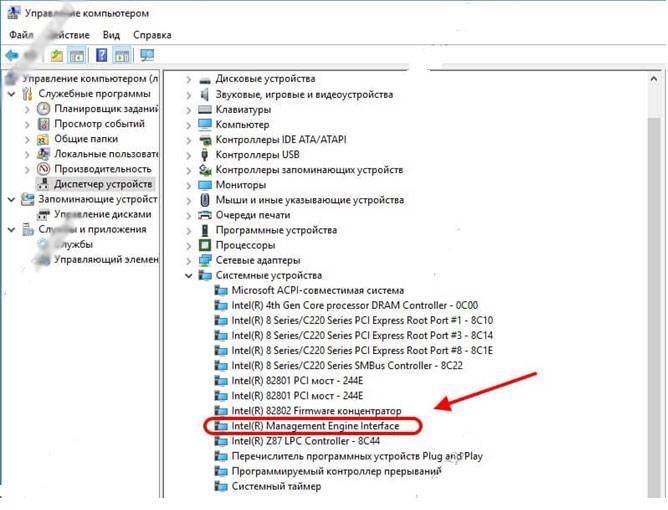The image size is (668, 510).
Task: Select Intel 82802 Firmware концентратор
Action: 317,411
